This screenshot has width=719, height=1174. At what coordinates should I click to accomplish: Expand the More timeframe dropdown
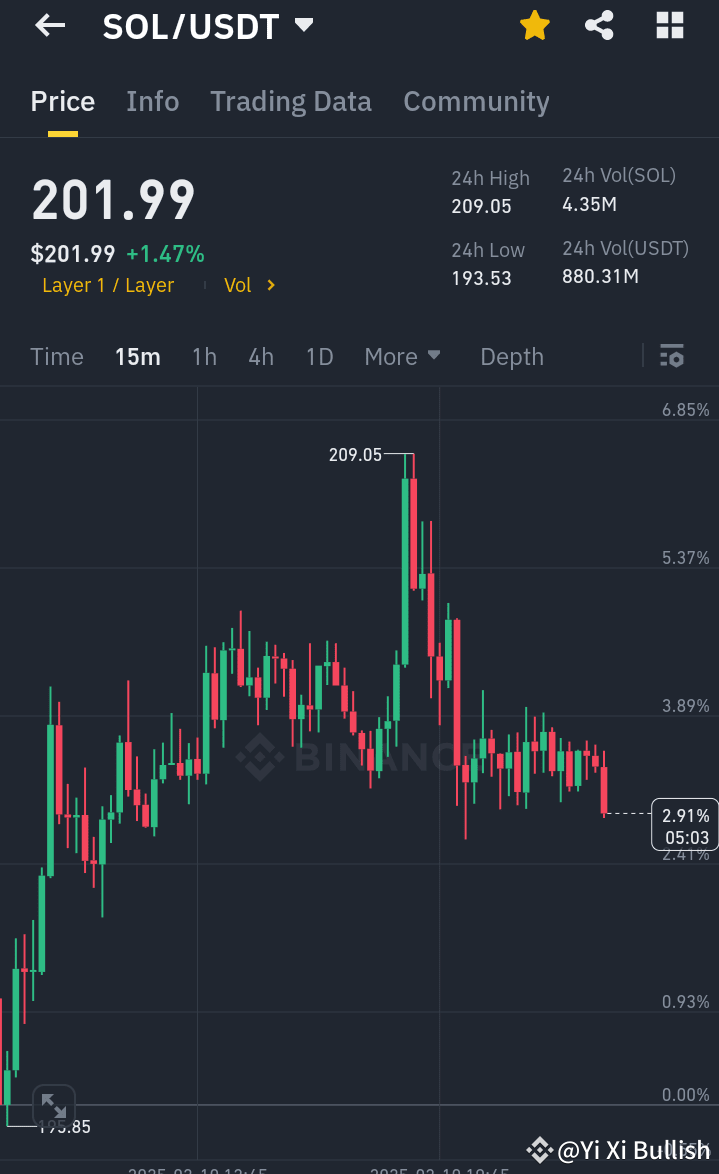pos(402,356)
